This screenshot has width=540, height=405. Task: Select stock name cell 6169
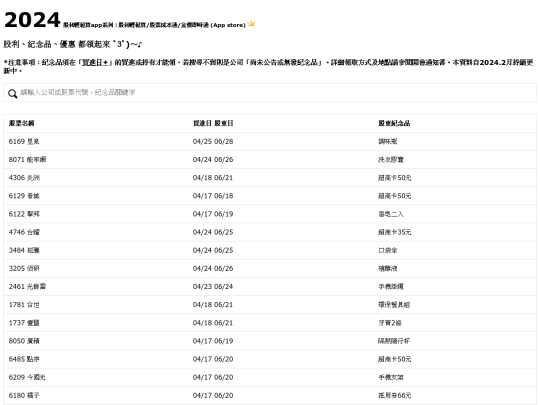(x=24, y=142)
